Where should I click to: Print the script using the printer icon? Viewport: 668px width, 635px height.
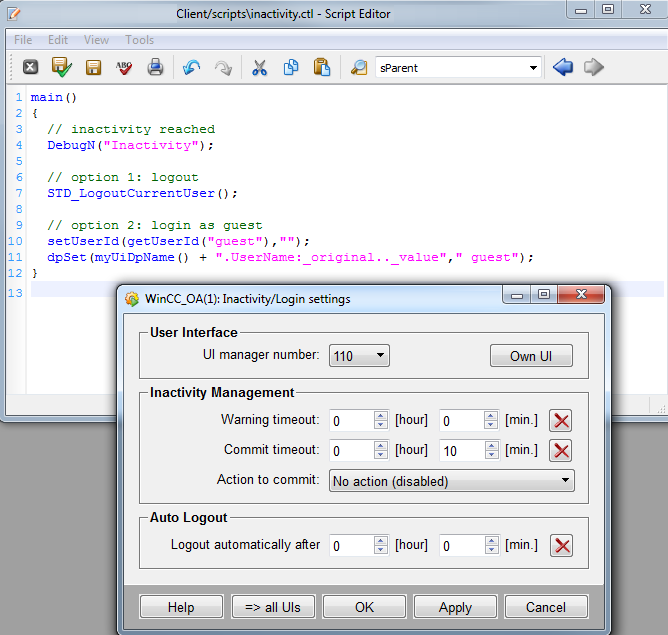click(156, 68)
